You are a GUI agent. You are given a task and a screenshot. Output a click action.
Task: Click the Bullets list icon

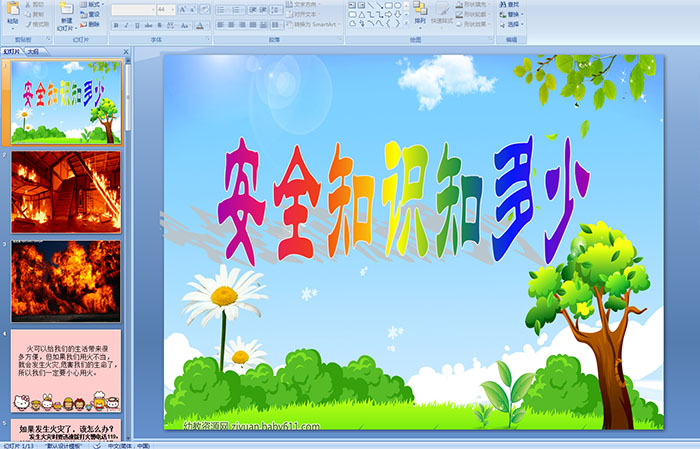223,9
